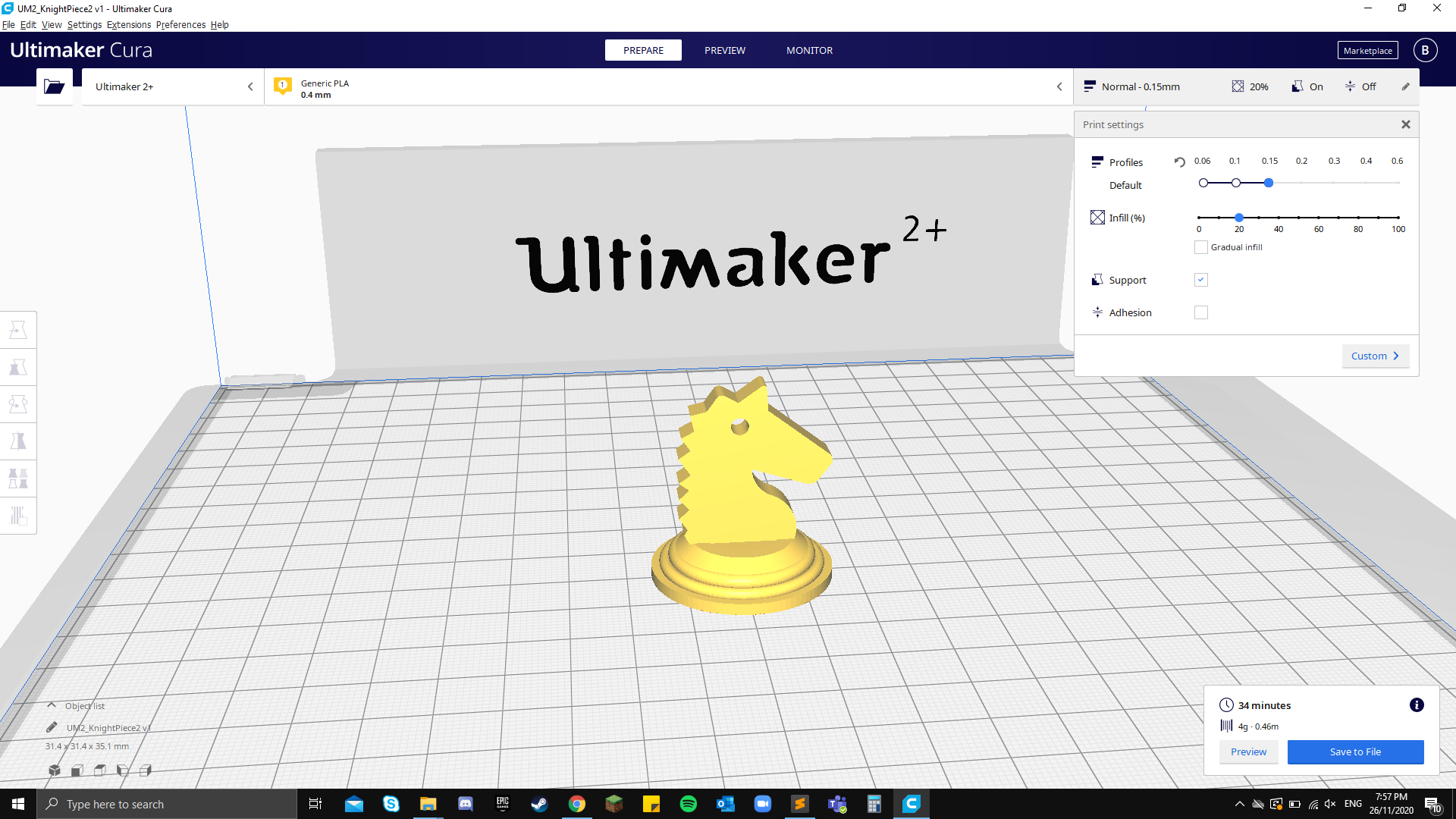Open Custom print settings mode

click(x=1376, y=356)
